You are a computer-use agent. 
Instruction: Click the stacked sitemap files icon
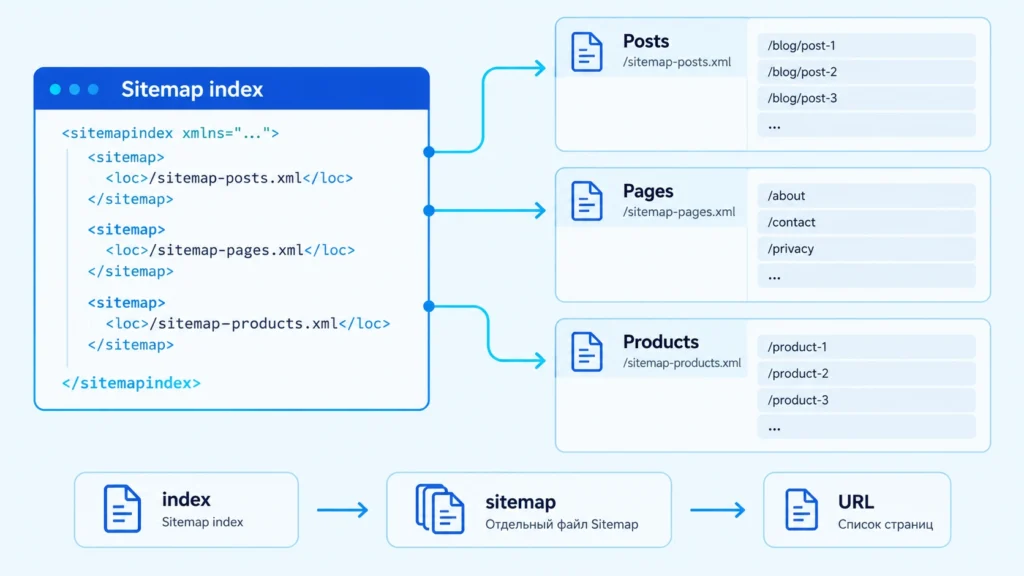(x=440, y=509)
